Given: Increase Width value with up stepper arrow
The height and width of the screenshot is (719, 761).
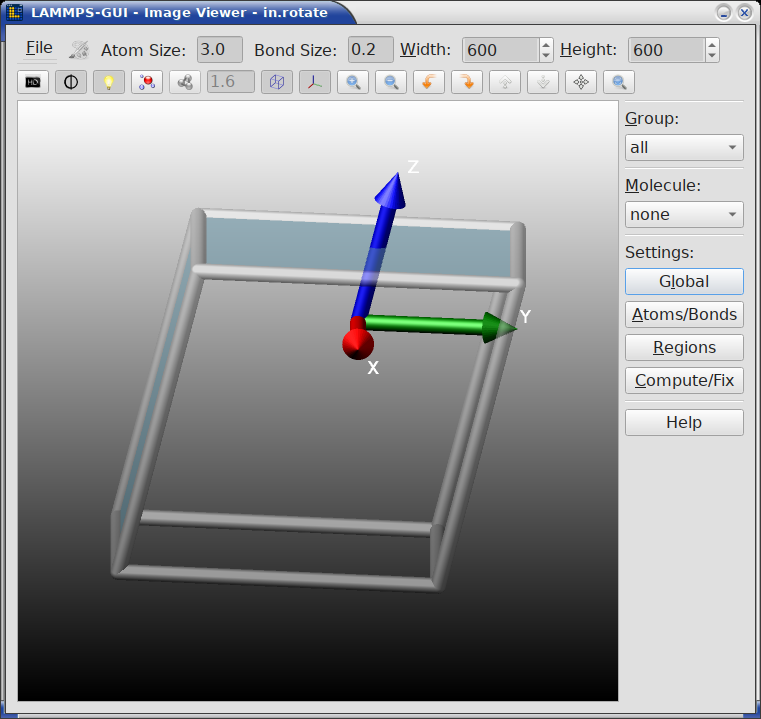Looking at the screenshot, I should coord(546,44).
